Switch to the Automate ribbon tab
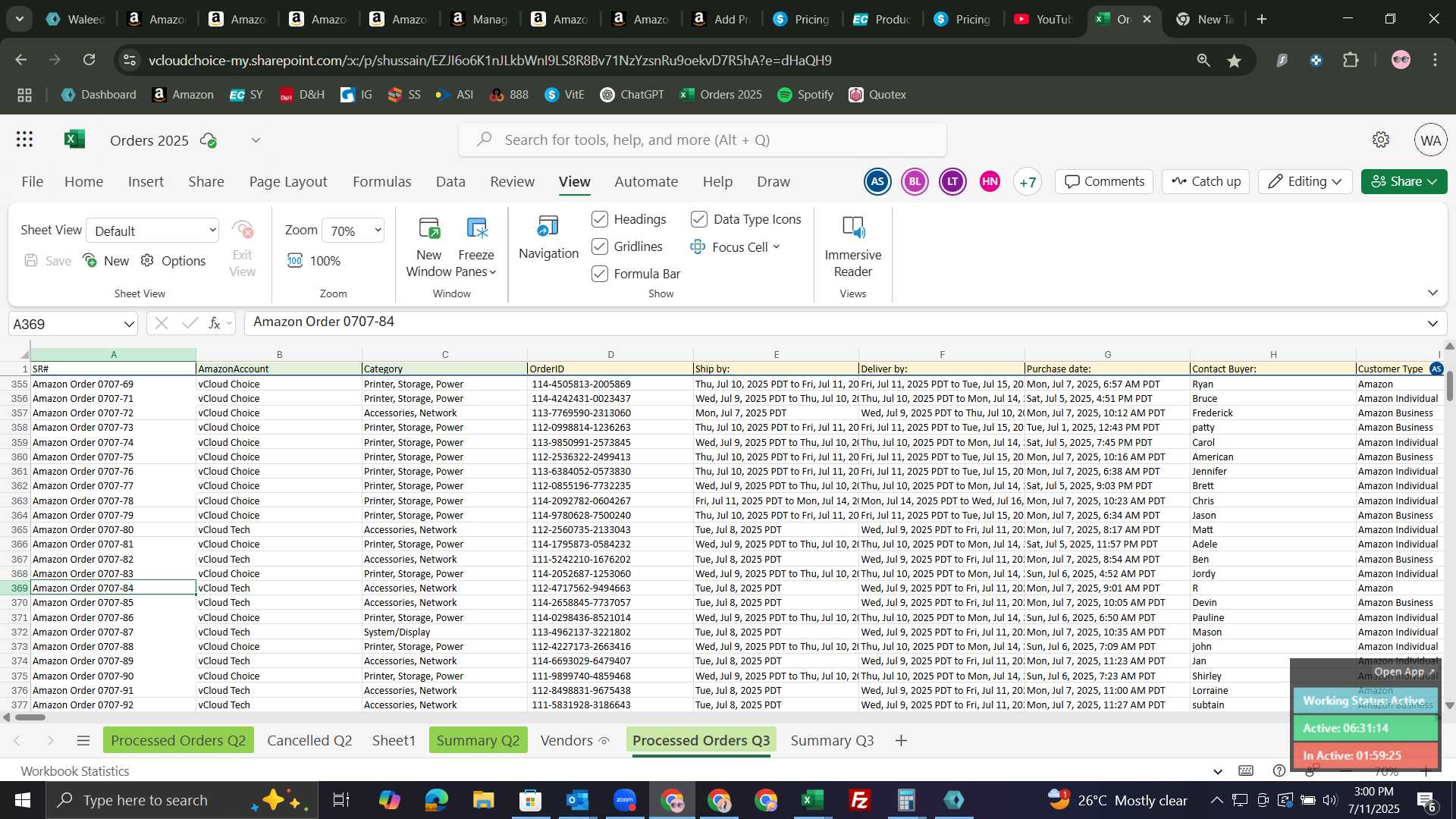The image size is (1456, 819). click(x=646, y=182)
